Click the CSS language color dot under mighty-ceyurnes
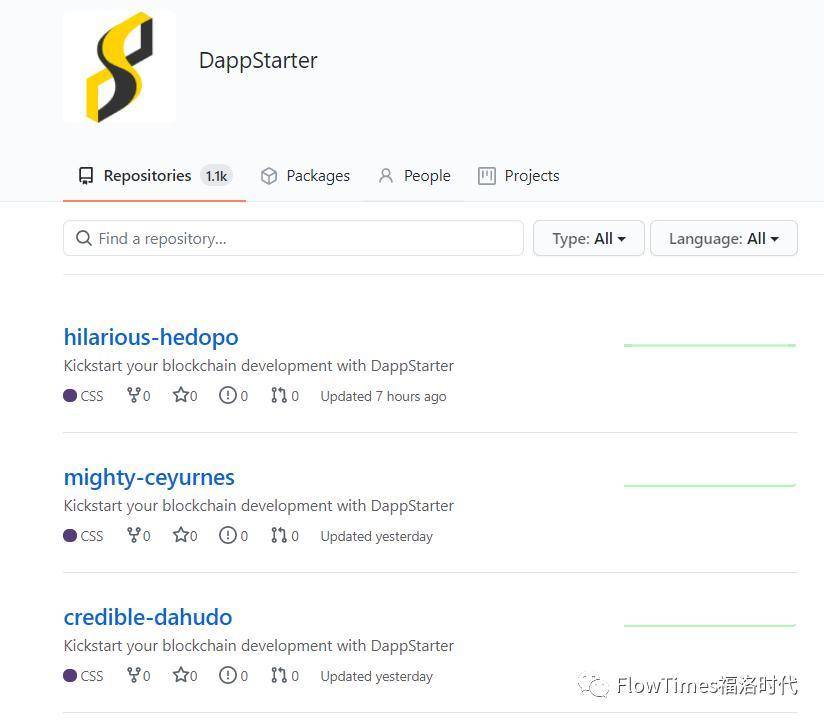 point(70,535)
